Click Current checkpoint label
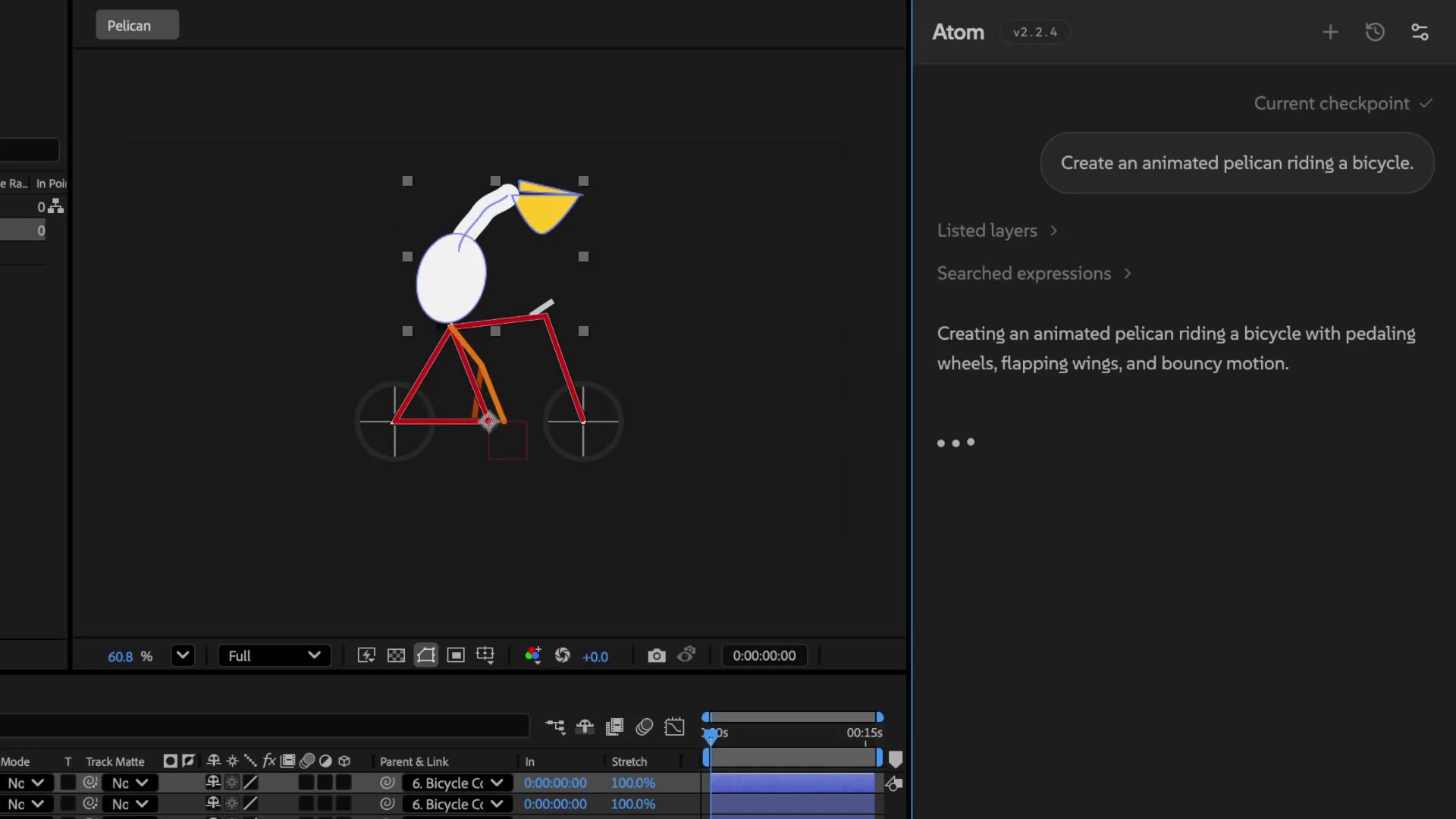This screenshot has height=819, width=1456. coord(1332,104)
